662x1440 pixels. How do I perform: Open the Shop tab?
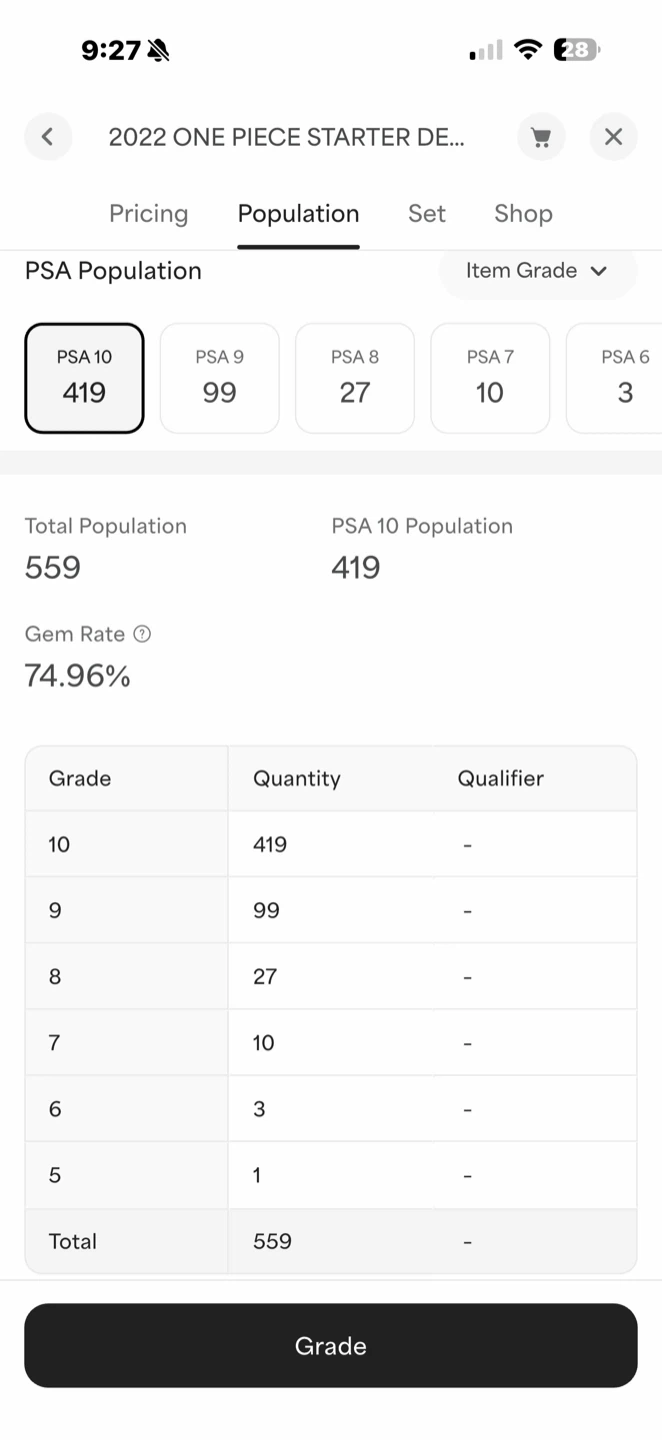523,214
